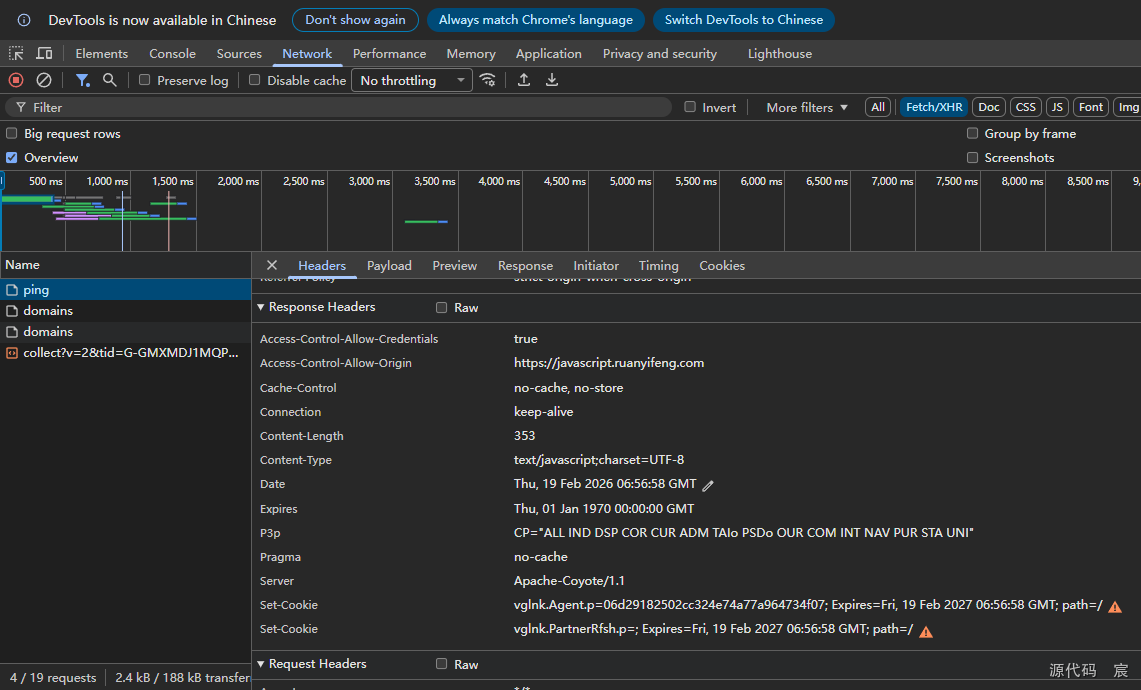Screen dimensions: 1141x690
Task: Select the first domains request row
Action: (x=125, y=311)
